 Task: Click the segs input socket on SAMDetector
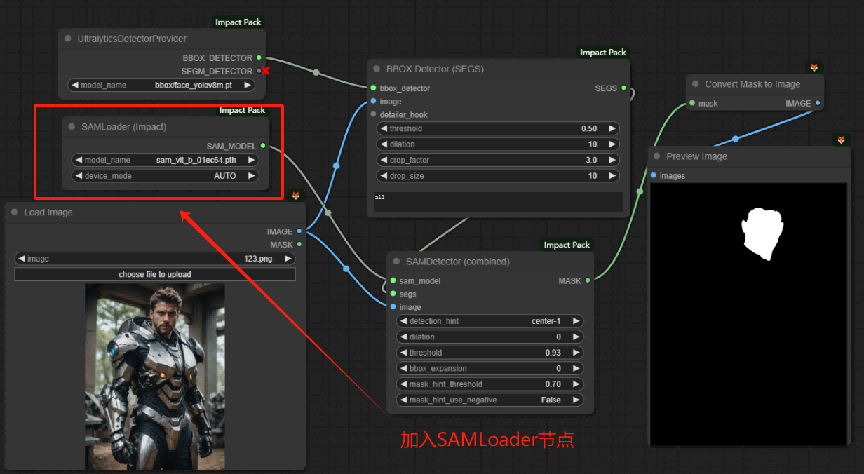tap(393, 294)
